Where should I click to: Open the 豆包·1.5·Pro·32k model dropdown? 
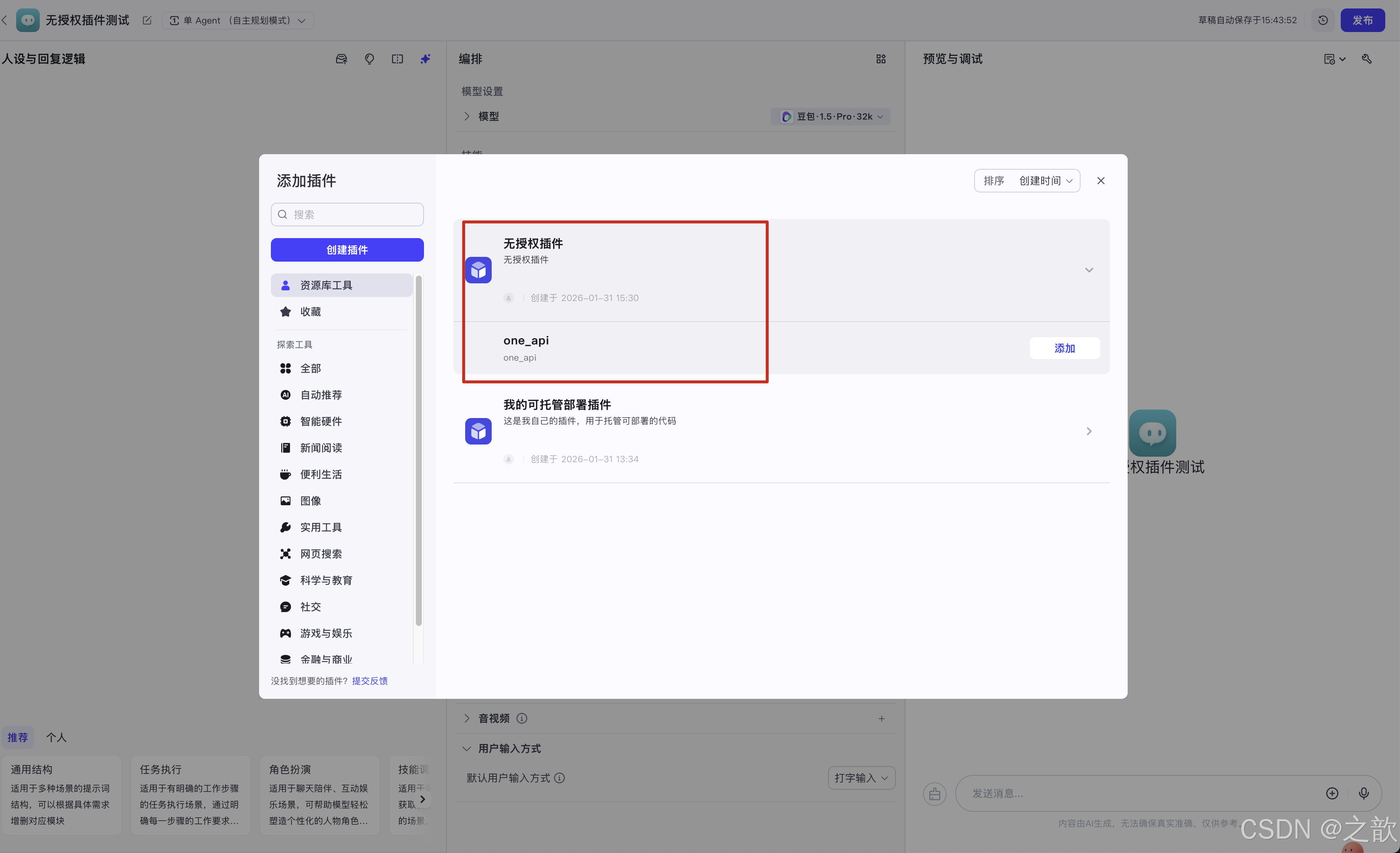click(x=830, y=117)
